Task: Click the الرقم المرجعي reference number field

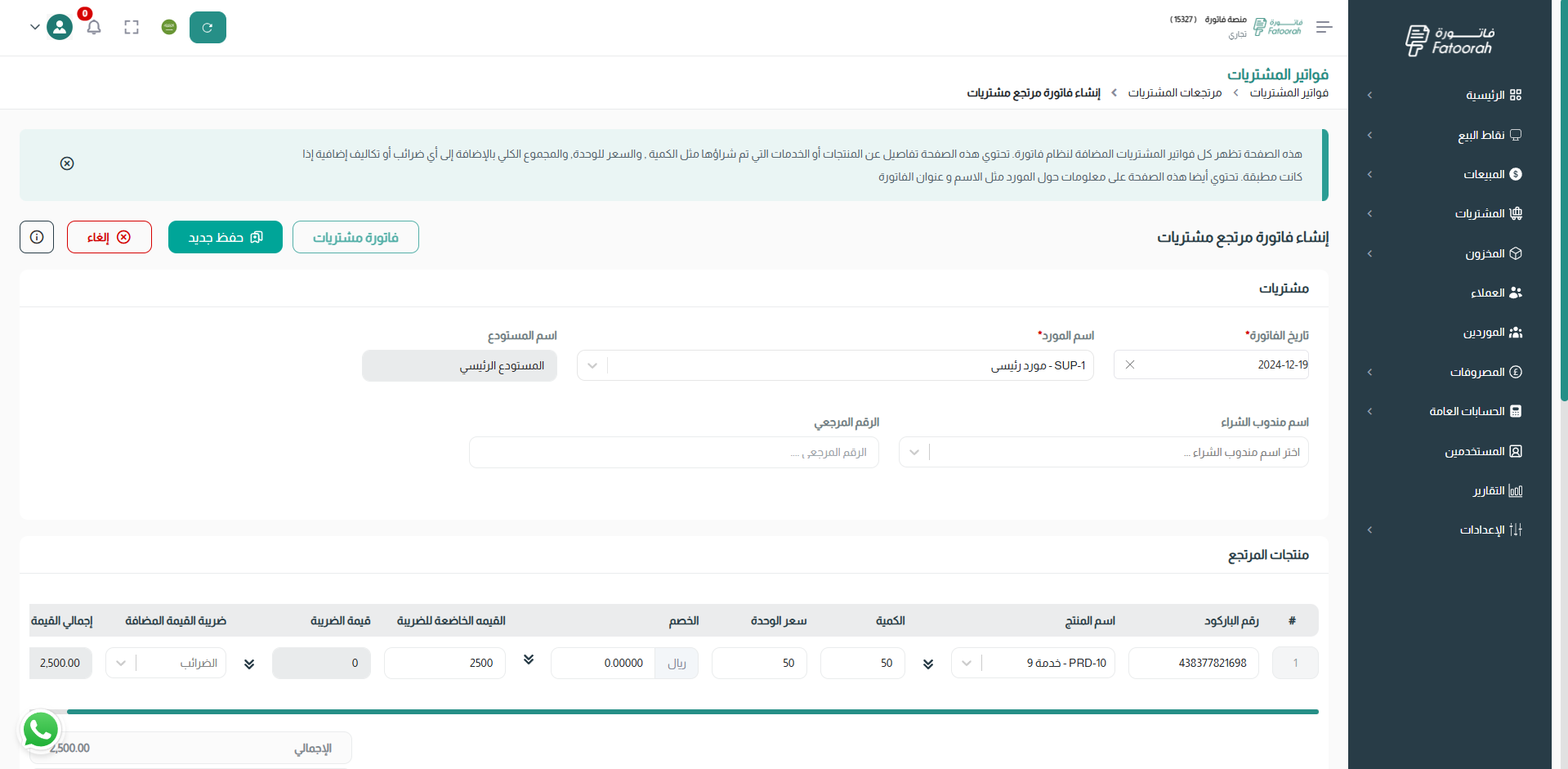Action: click(x=674, y=452)
